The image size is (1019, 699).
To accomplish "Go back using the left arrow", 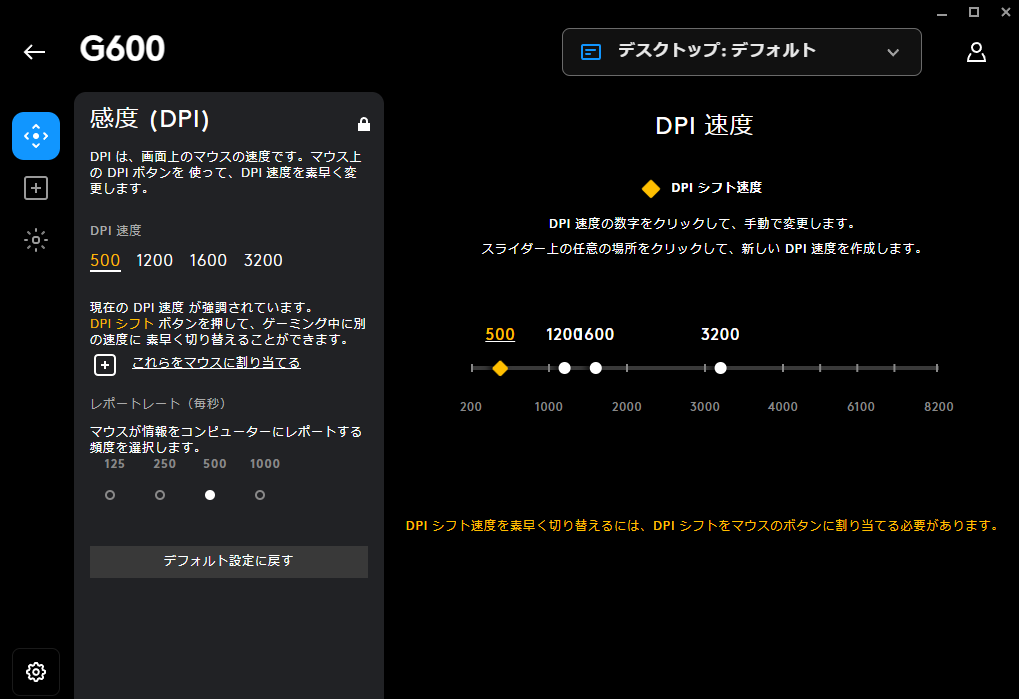I will [34, 52].
